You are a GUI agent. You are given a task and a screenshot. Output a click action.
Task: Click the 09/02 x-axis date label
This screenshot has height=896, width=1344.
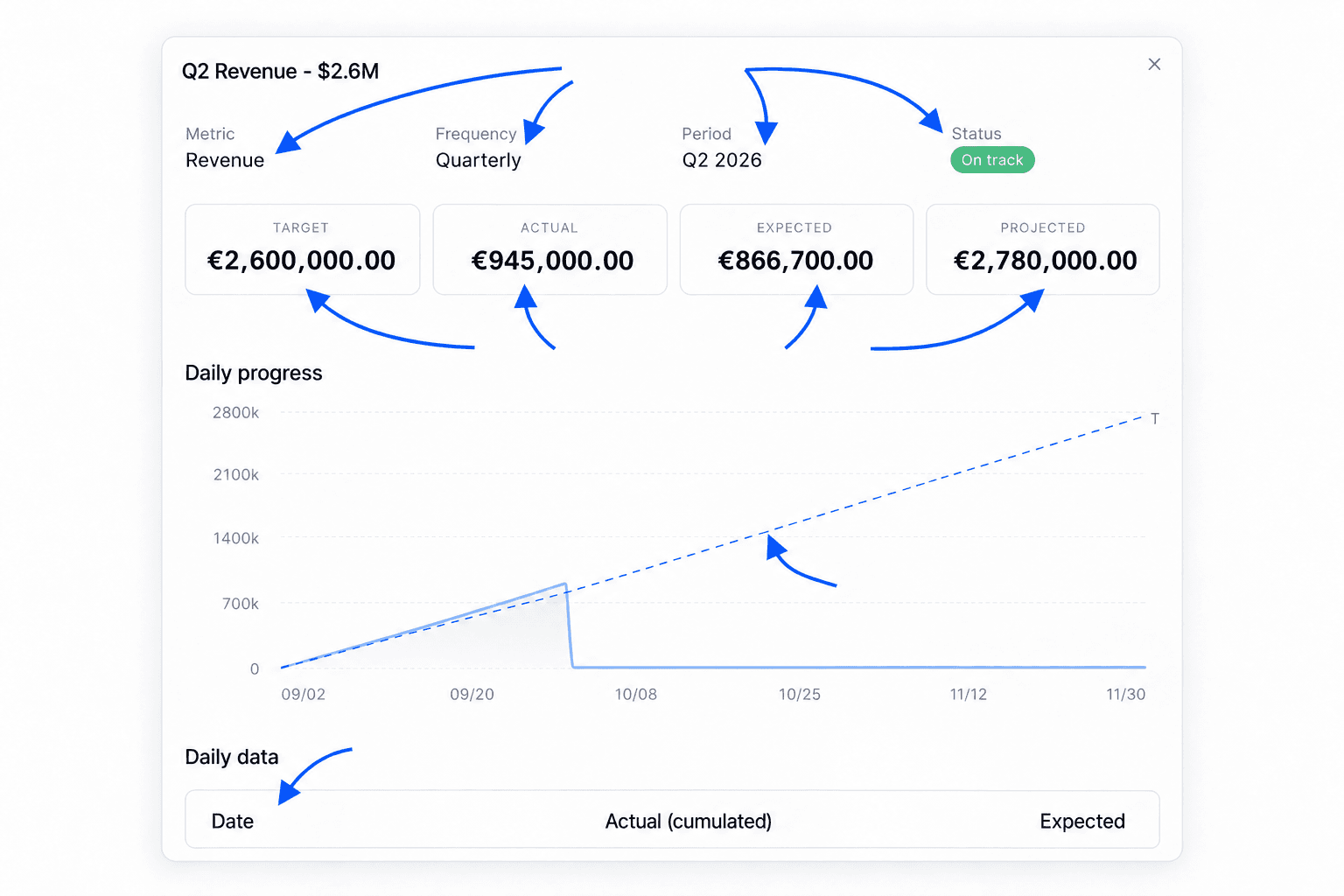303,694
